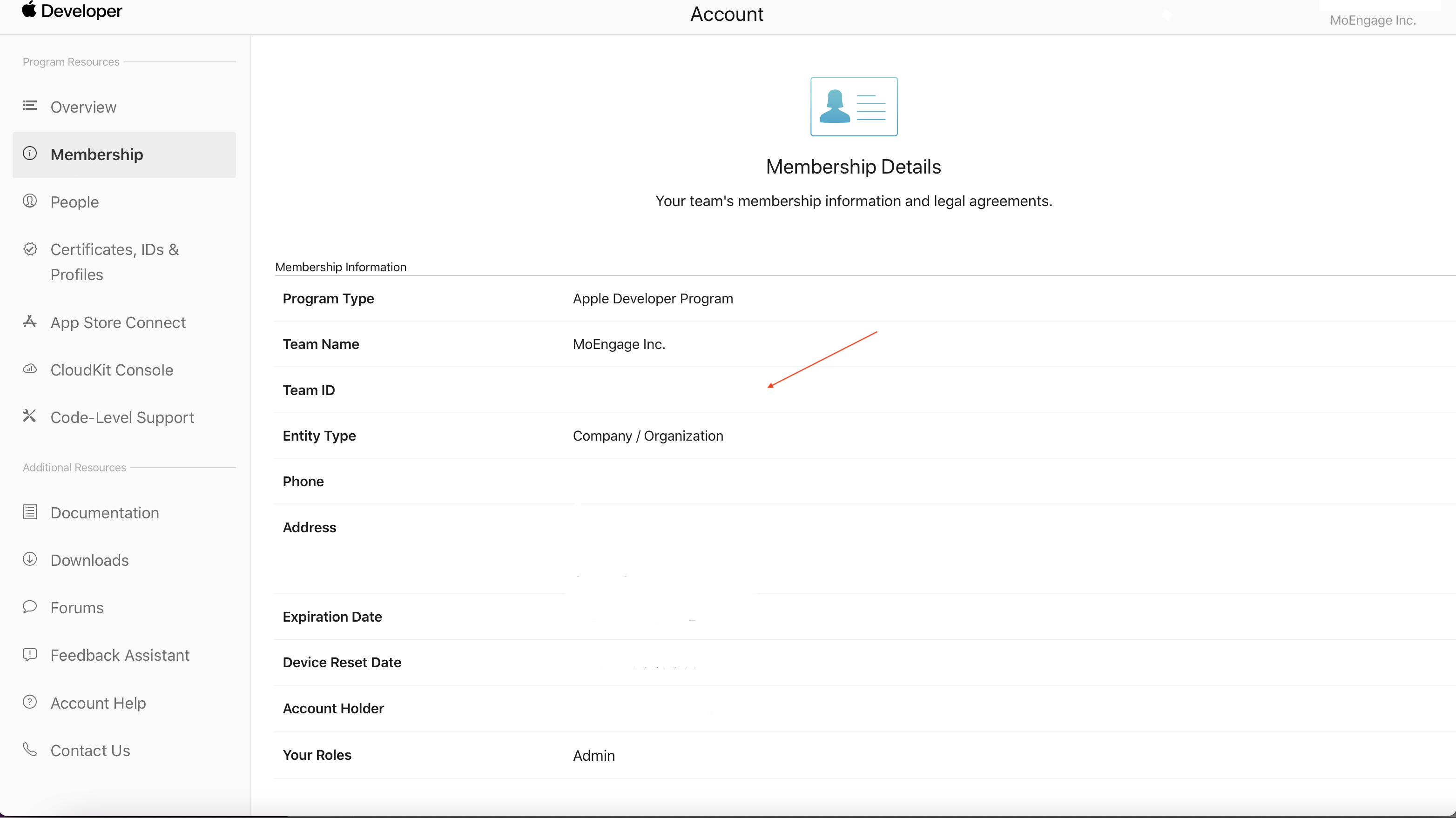The image size is (1456, 818).
Task: Click the App Store Connect icon
Action: tap(29, 322)
